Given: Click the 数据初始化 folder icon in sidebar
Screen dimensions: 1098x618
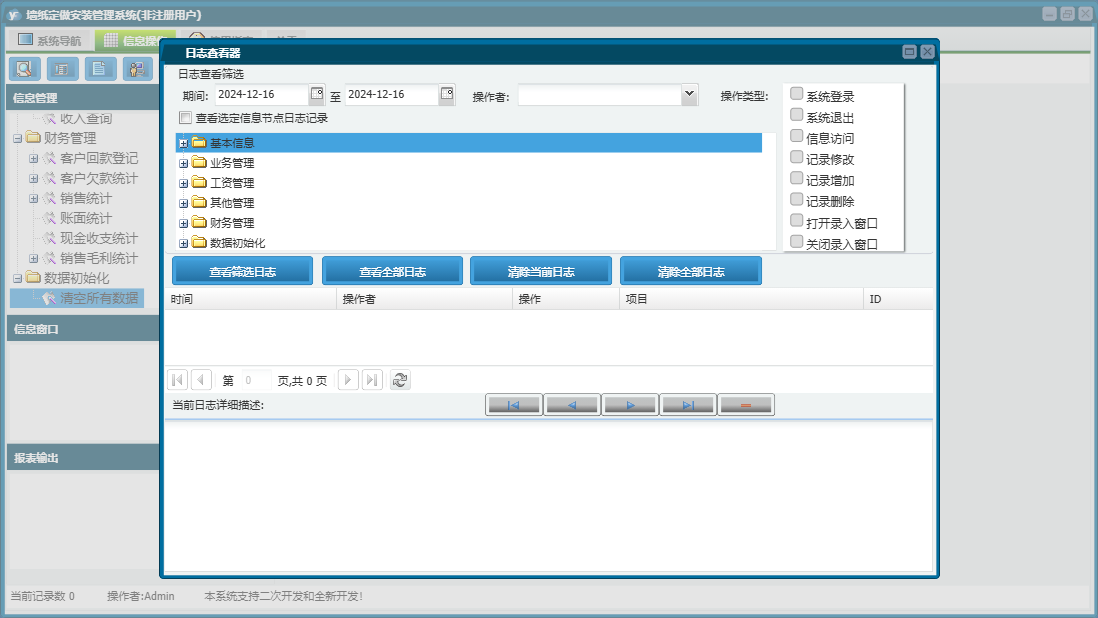Looking at the screenshot, I should coord(34,278).
